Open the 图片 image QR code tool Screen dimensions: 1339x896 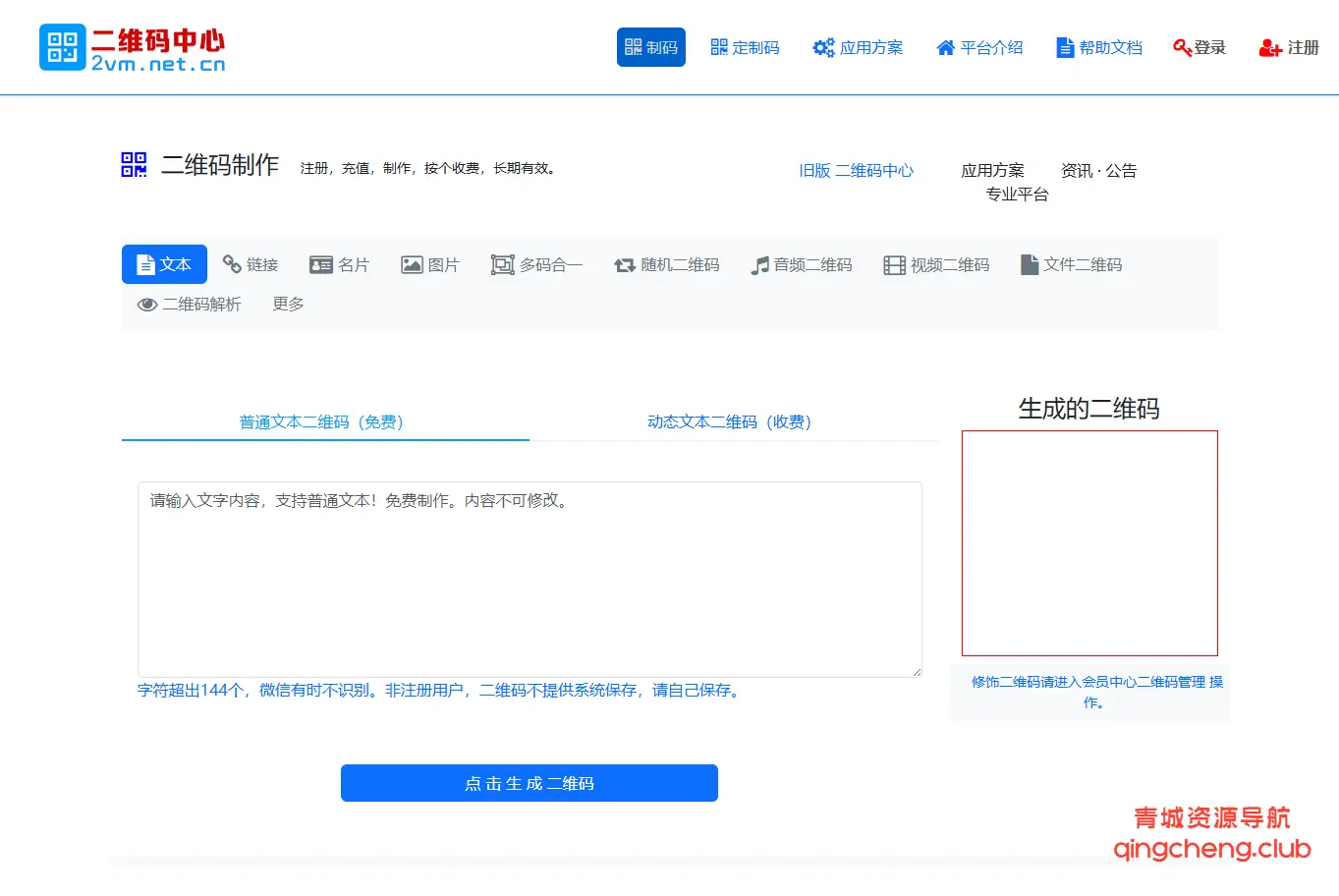(x=430, y=264)
